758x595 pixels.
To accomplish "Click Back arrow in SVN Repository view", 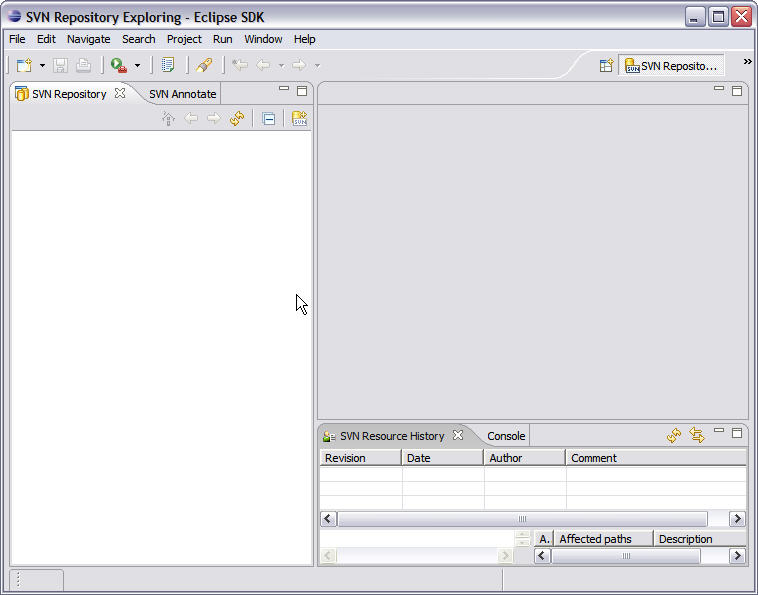I will point(191,118).
